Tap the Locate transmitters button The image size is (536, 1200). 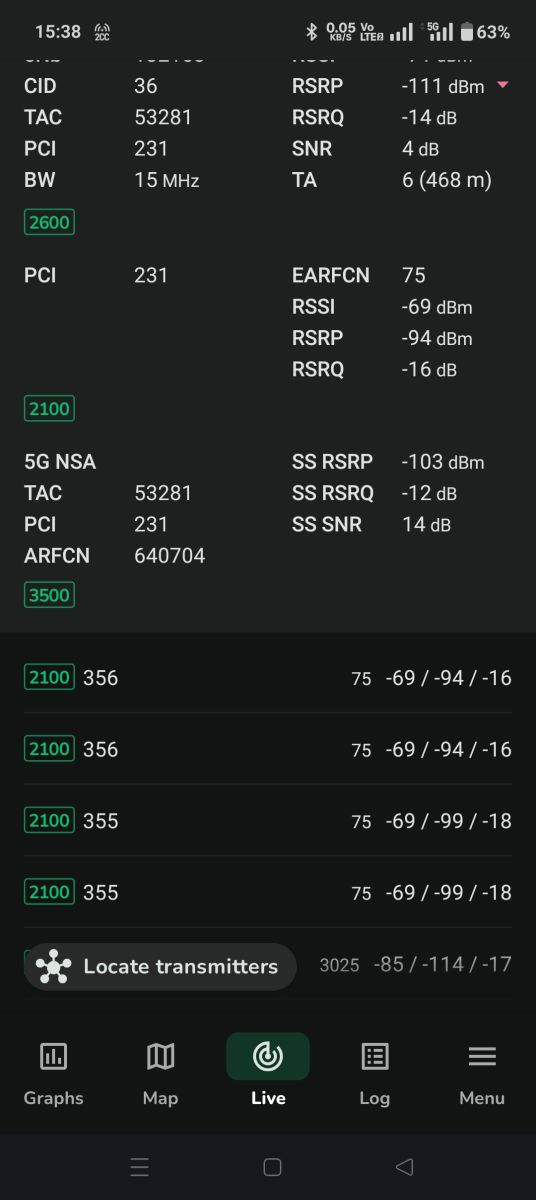tap(160, 966)
